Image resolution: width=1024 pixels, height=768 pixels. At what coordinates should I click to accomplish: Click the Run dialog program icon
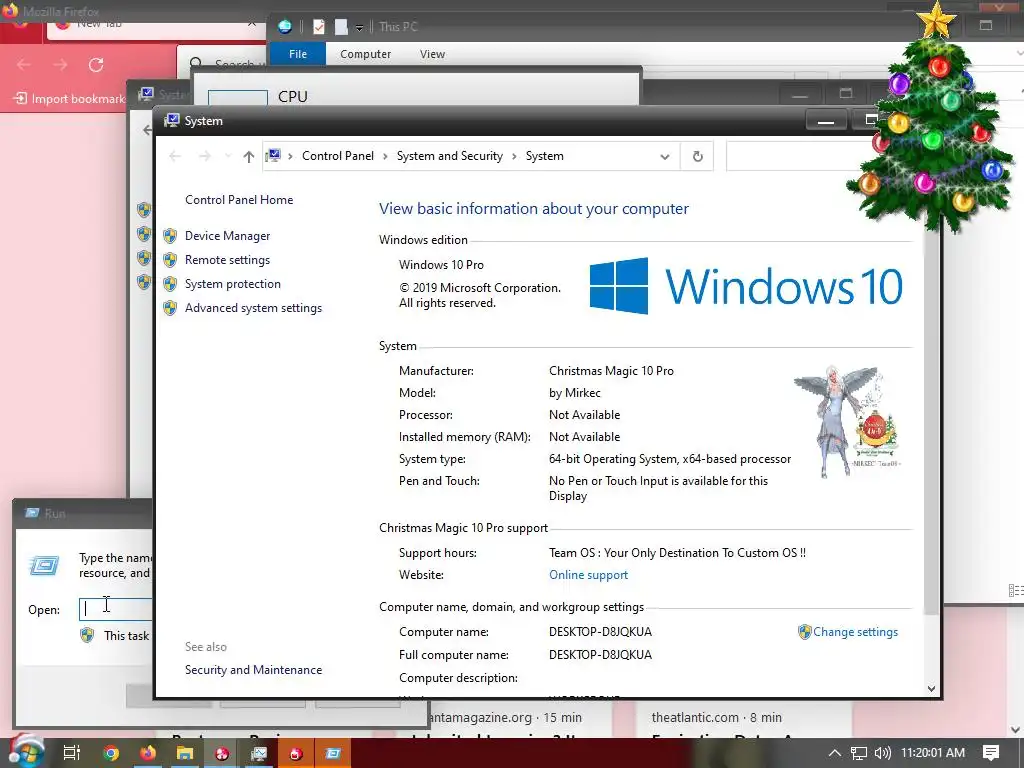(x=44, y=565)
